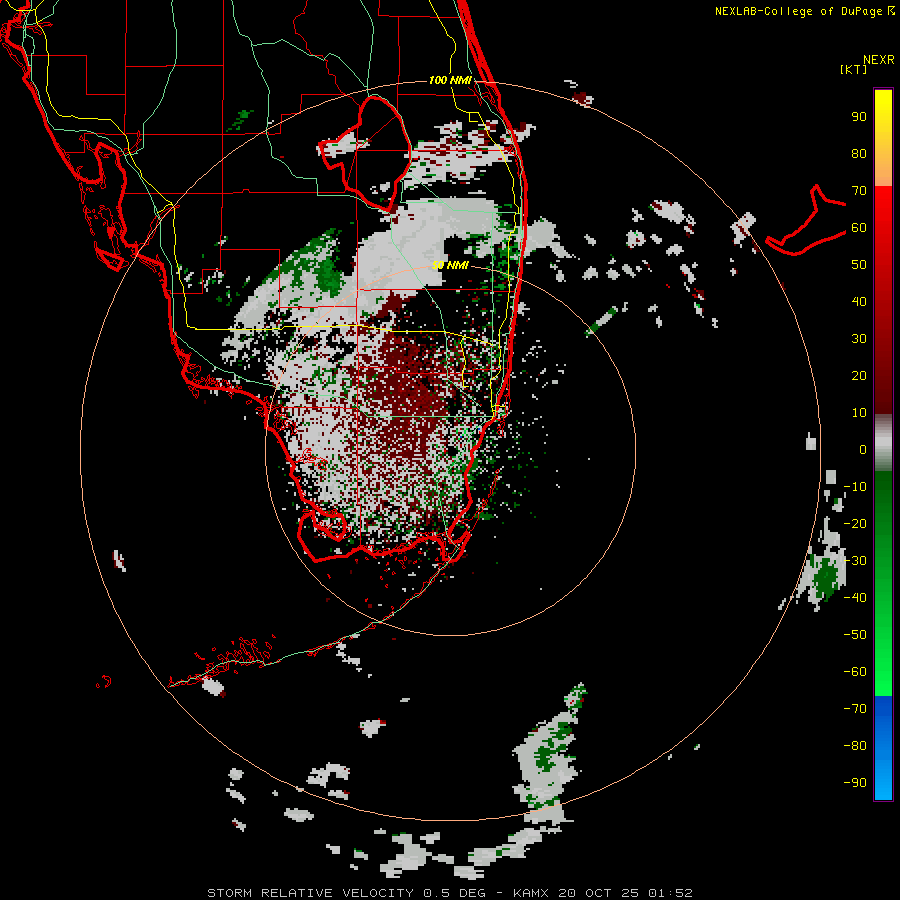Click the 100 NMI range ring label

click(x=450, y=80)
